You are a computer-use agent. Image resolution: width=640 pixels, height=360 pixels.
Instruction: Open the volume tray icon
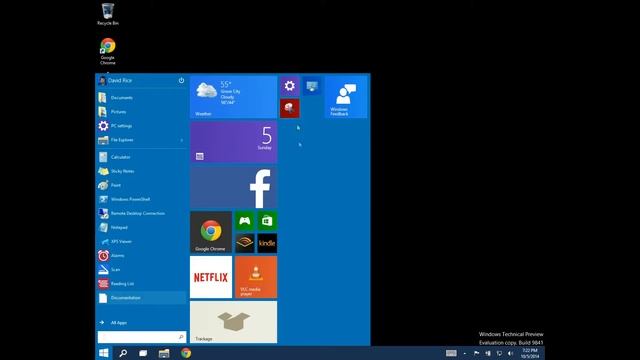pyautogui.click(x=510, y=353)
